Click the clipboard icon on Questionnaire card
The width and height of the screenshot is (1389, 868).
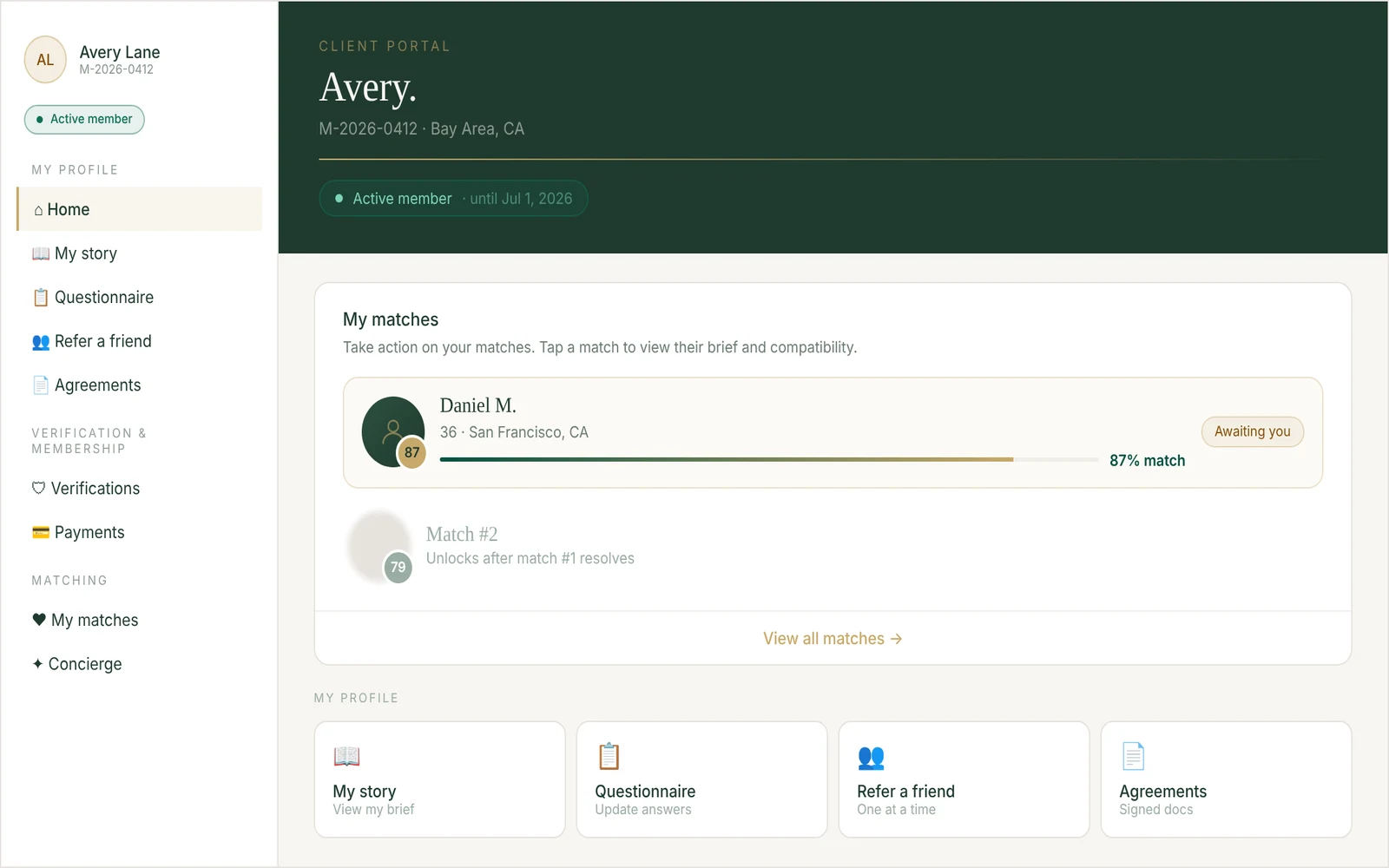click(609, 756)
